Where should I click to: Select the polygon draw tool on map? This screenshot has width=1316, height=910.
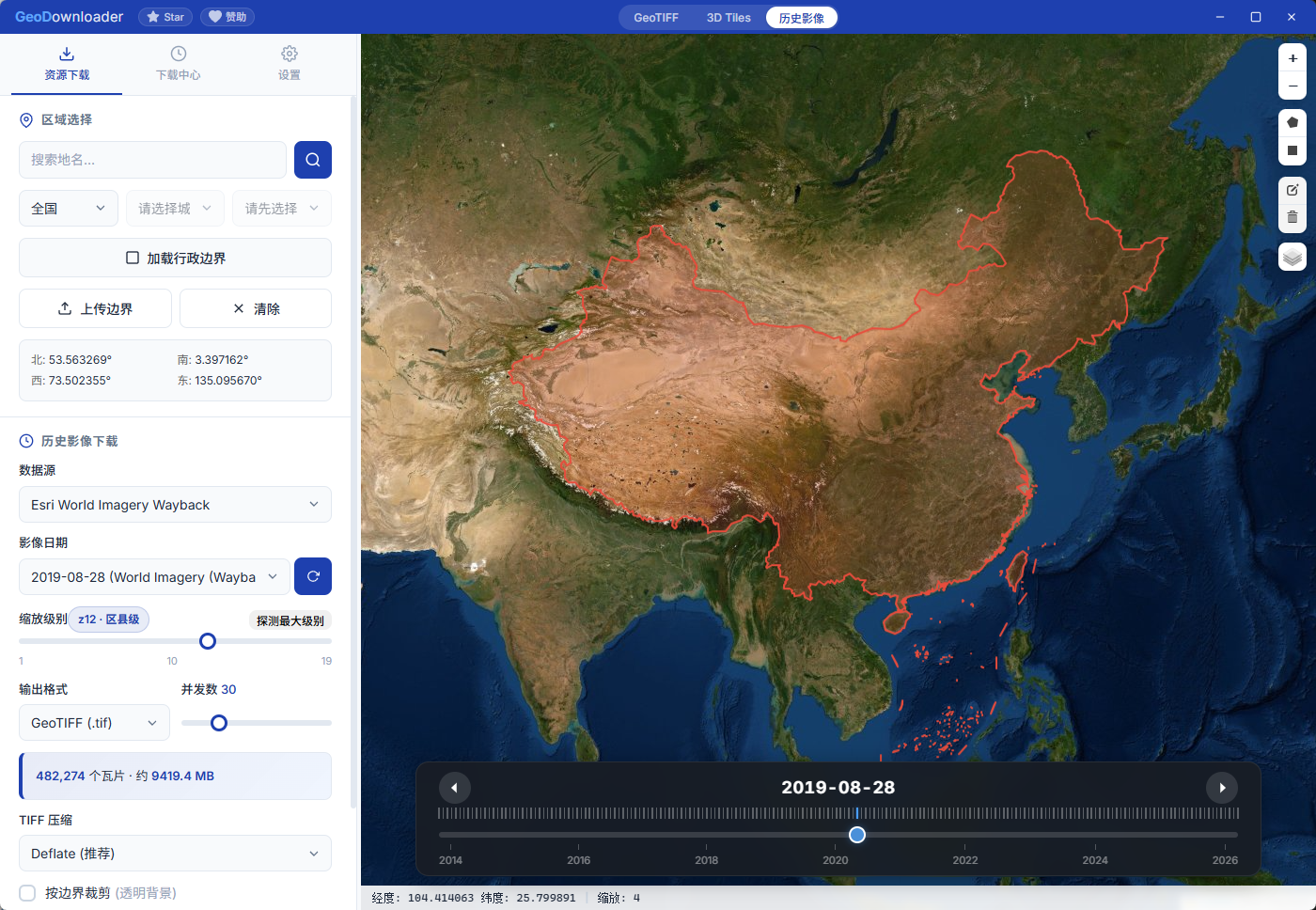click(x=1292, y=122)
